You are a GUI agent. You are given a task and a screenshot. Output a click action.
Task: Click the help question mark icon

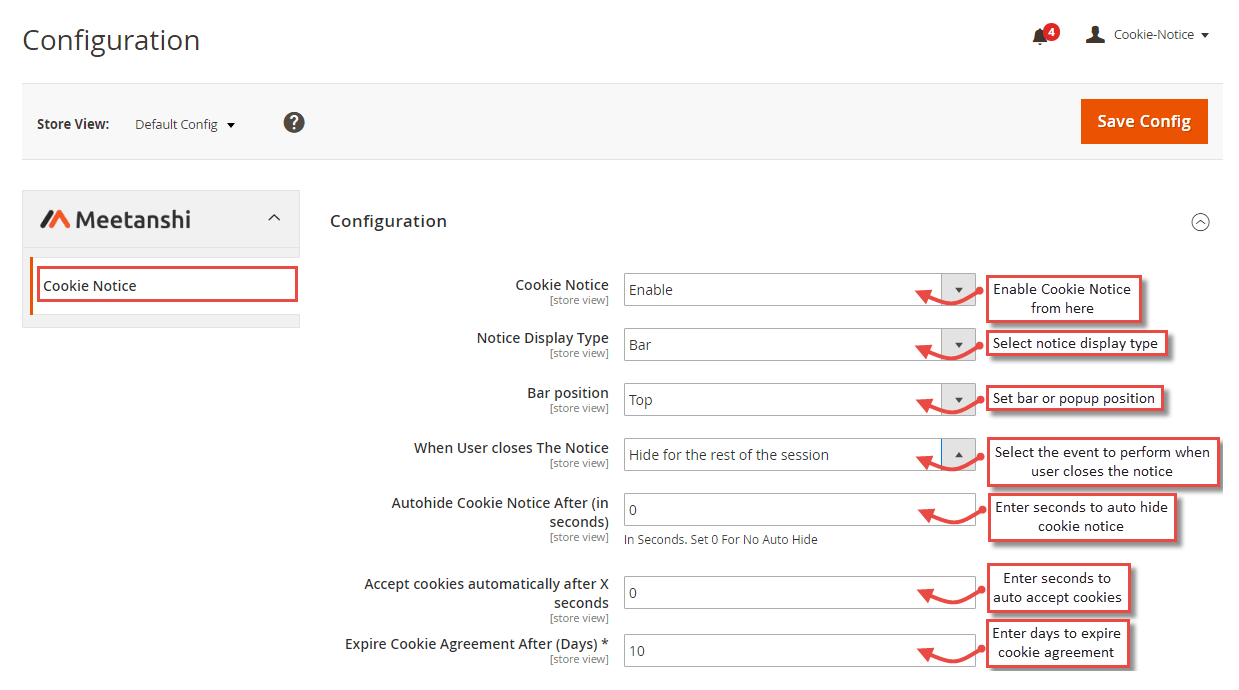pyautogui.click(x=294, y=122)
